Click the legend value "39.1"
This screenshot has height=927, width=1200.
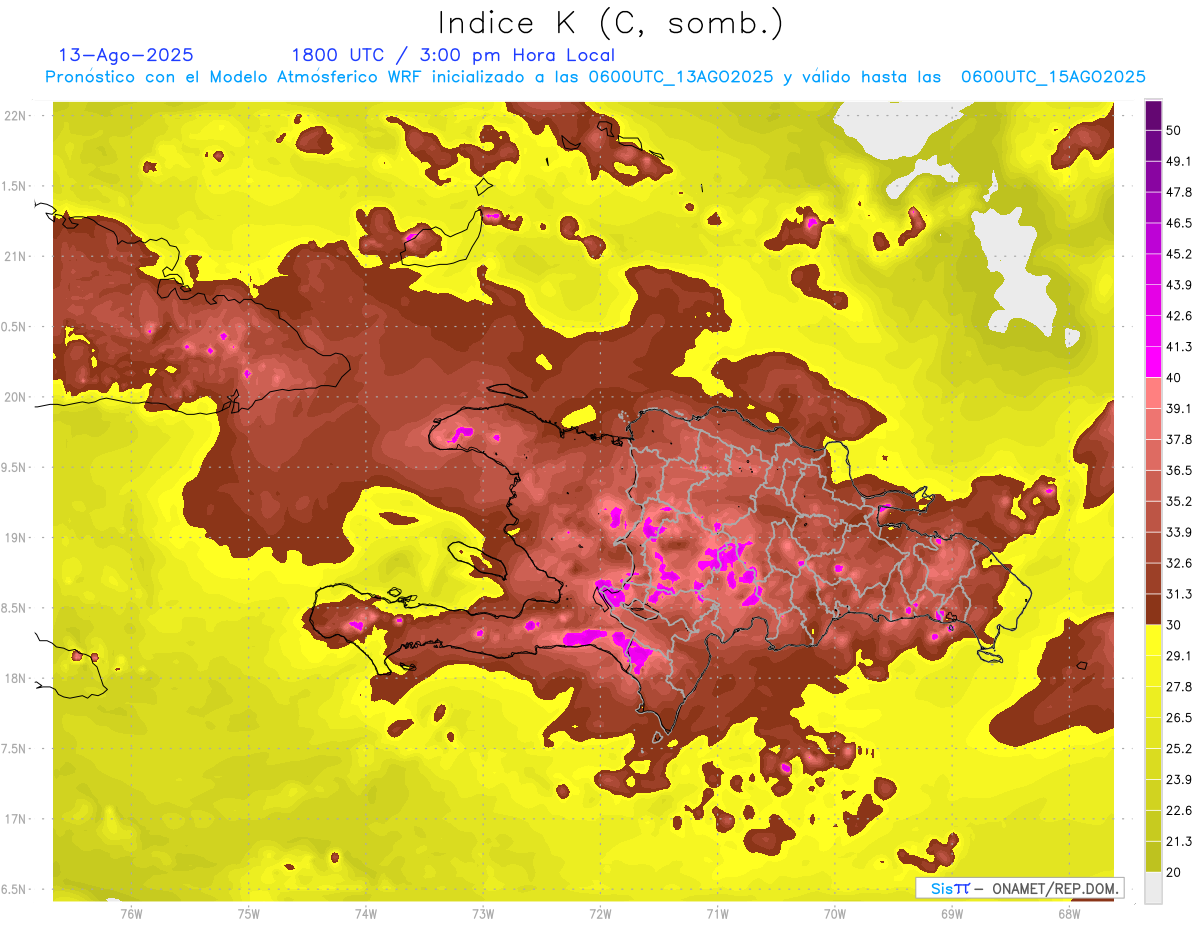(1178, 408)
